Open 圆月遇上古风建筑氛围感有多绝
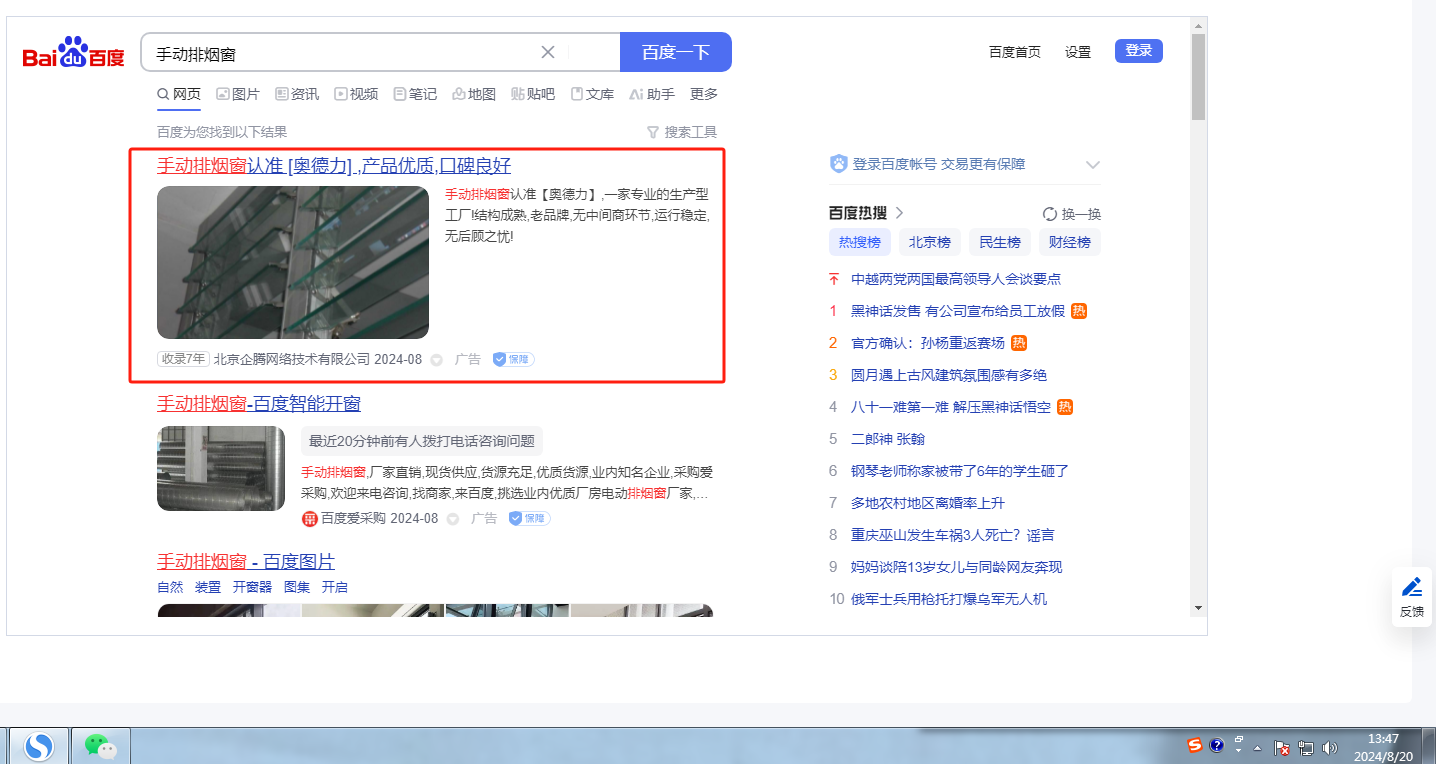The width and height of the screenshot is (1436, 764). pyautogui.click(x=949, y=375)
